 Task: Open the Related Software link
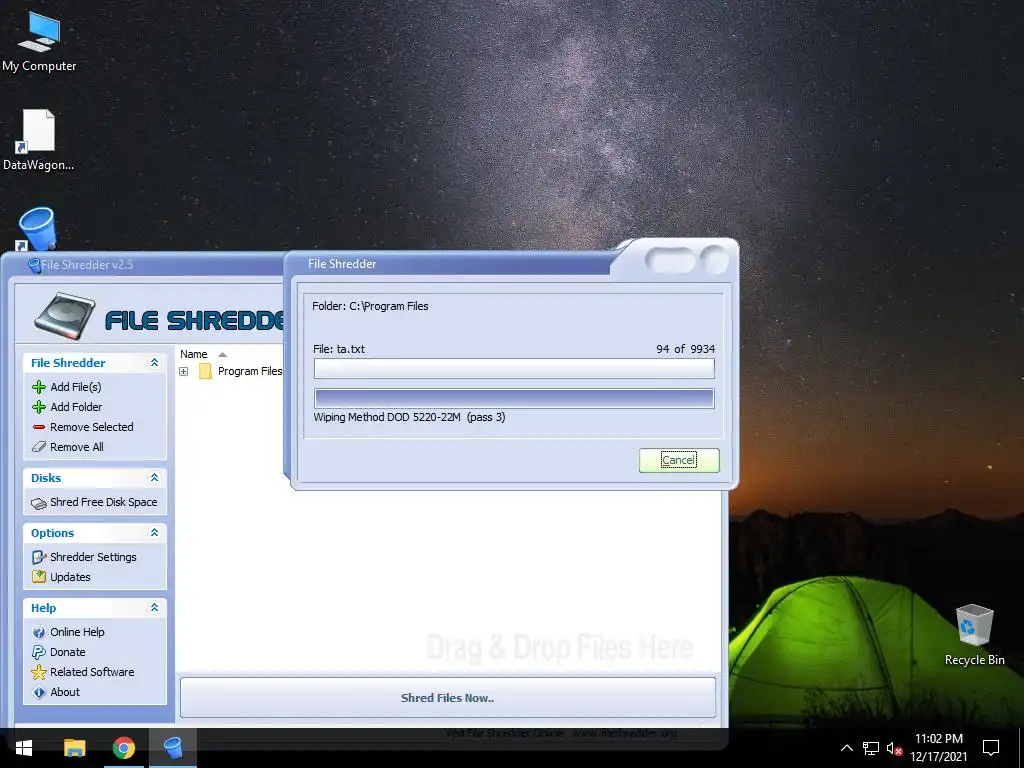tap(92, 672)
